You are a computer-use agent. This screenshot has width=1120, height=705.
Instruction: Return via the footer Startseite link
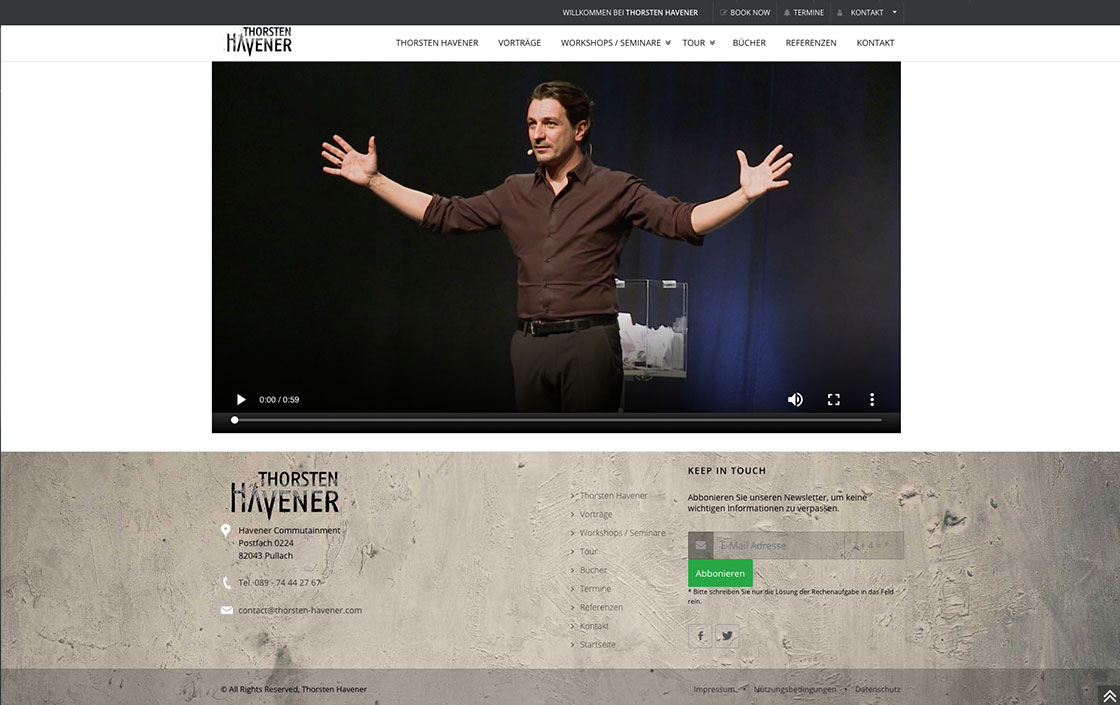pos(597,644)
